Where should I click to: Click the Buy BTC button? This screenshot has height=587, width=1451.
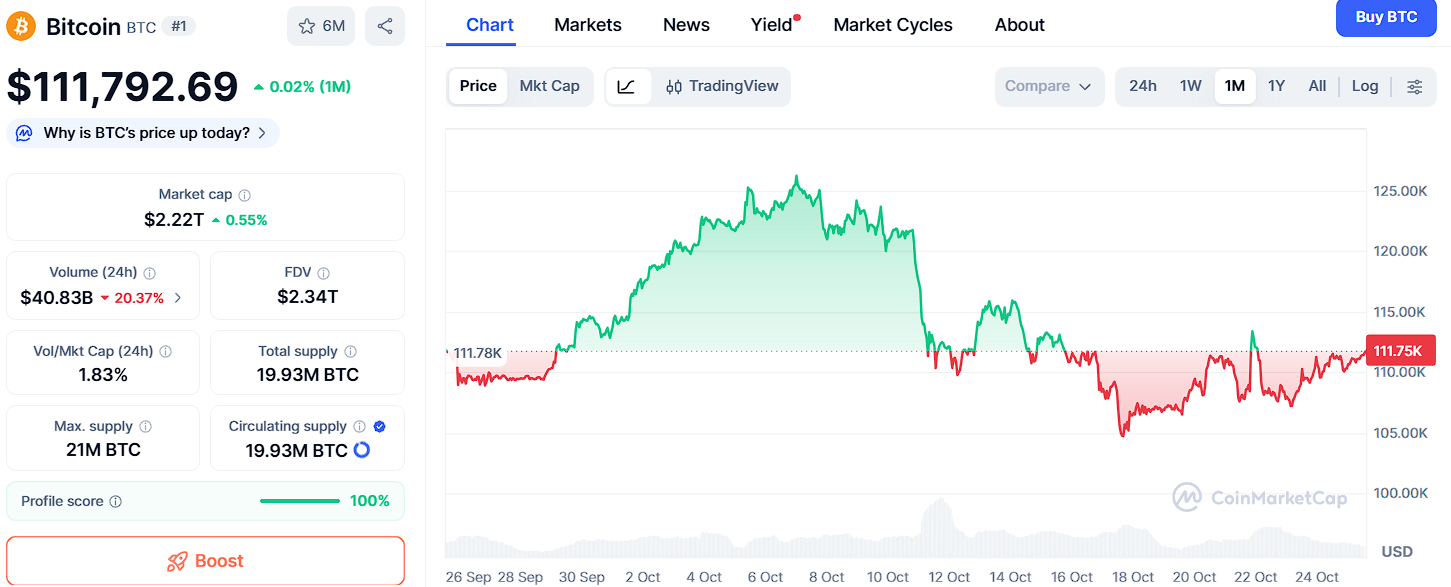coord(1385,18)
